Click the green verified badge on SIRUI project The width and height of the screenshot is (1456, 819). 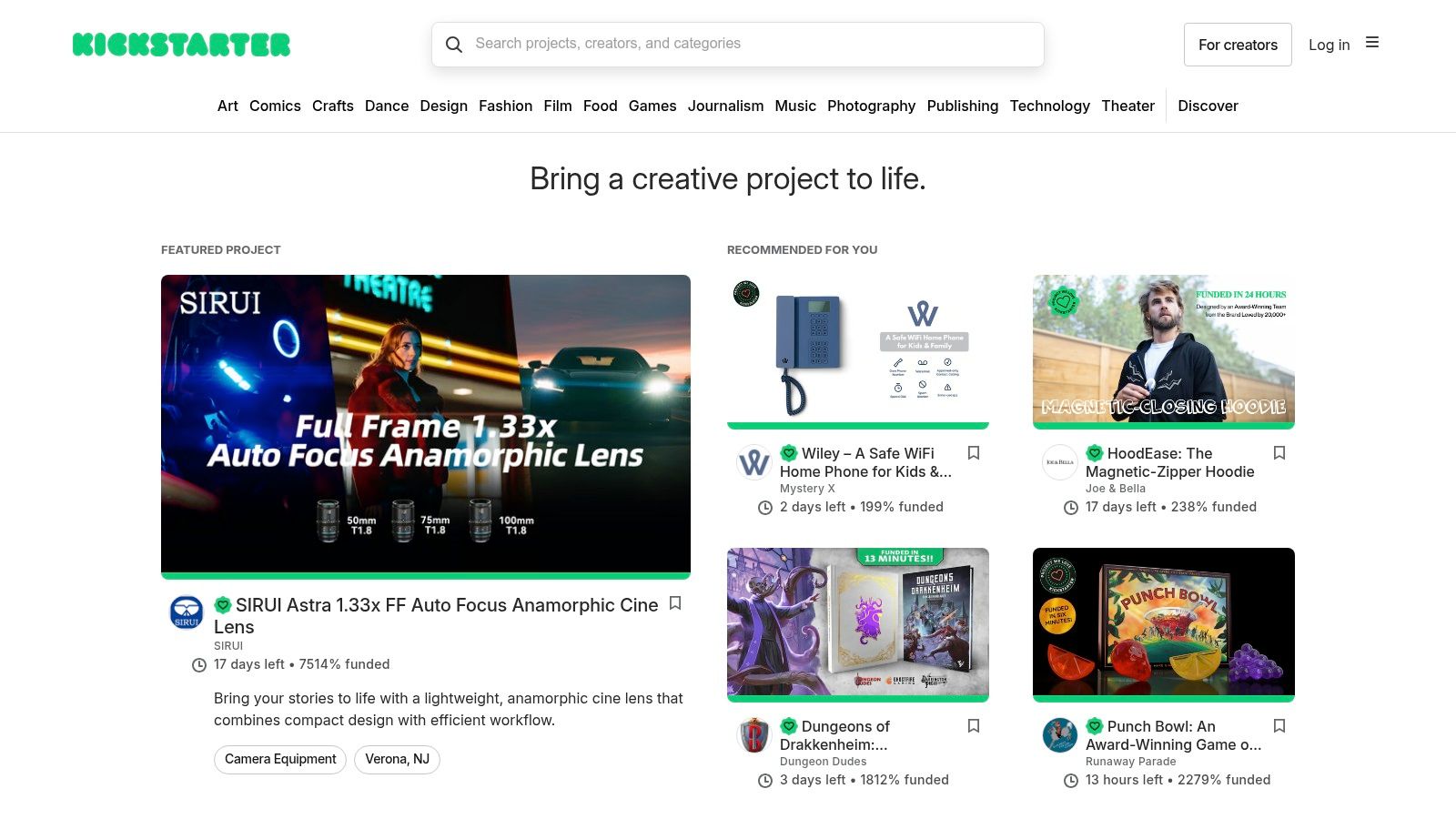(x=221, y=604)
